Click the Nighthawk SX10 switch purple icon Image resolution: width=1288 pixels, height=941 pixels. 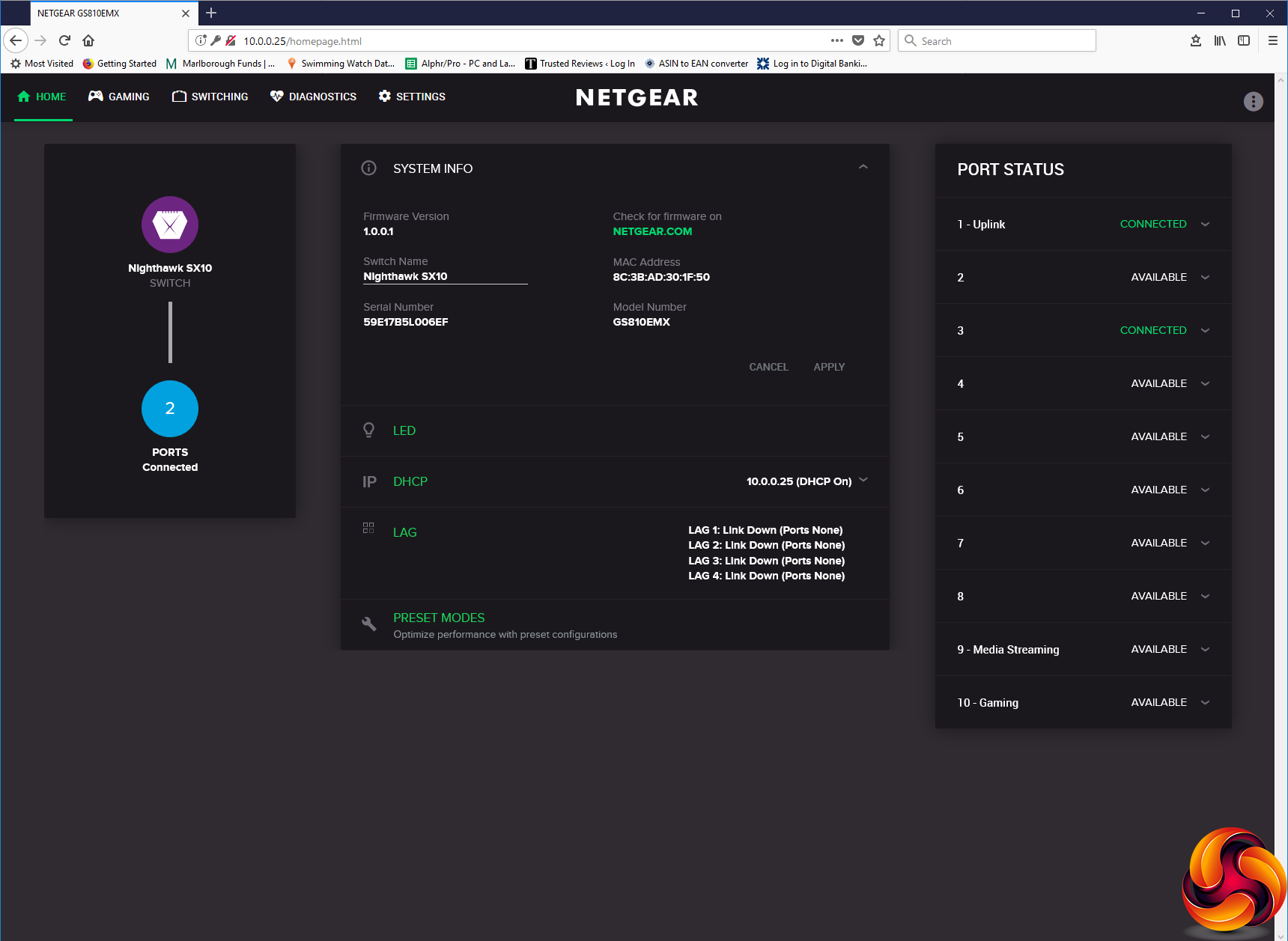170,225
